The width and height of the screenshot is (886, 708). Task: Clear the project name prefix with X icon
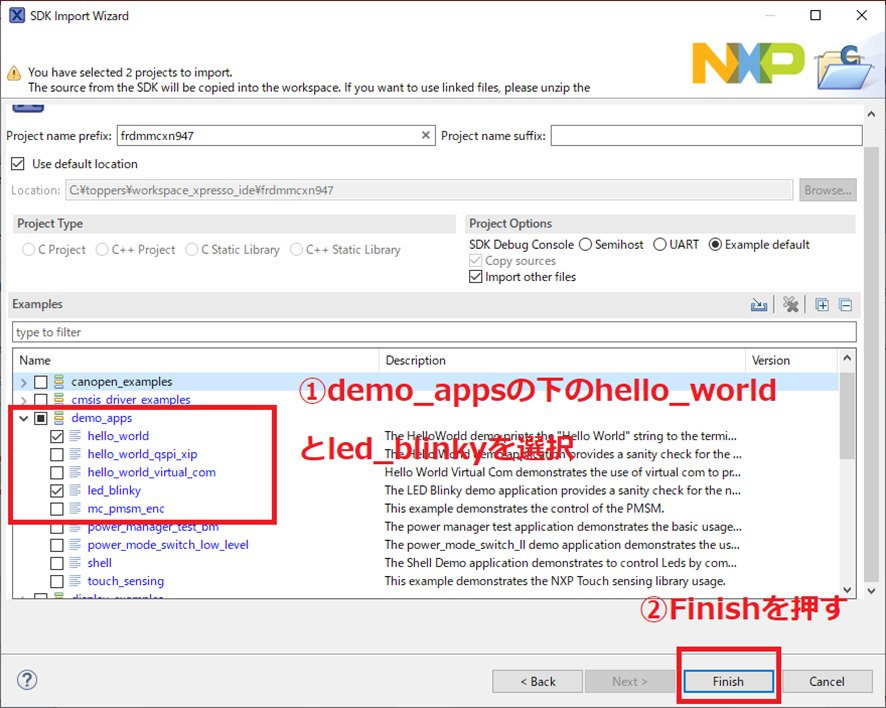[425, 135]
